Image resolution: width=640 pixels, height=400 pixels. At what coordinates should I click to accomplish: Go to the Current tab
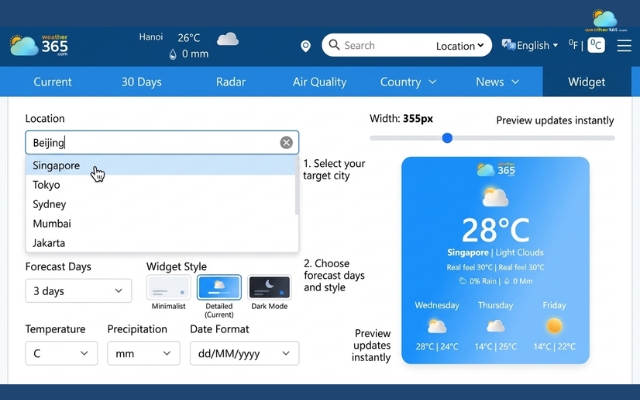pos(53,82)
